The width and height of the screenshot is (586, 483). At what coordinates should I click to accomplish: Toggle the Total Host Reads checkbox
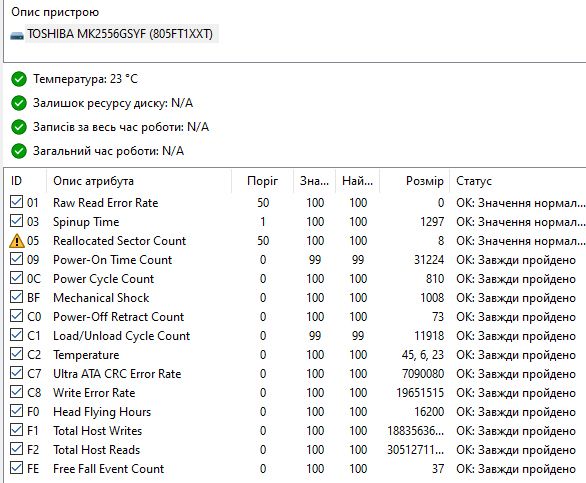pos(16,449)
